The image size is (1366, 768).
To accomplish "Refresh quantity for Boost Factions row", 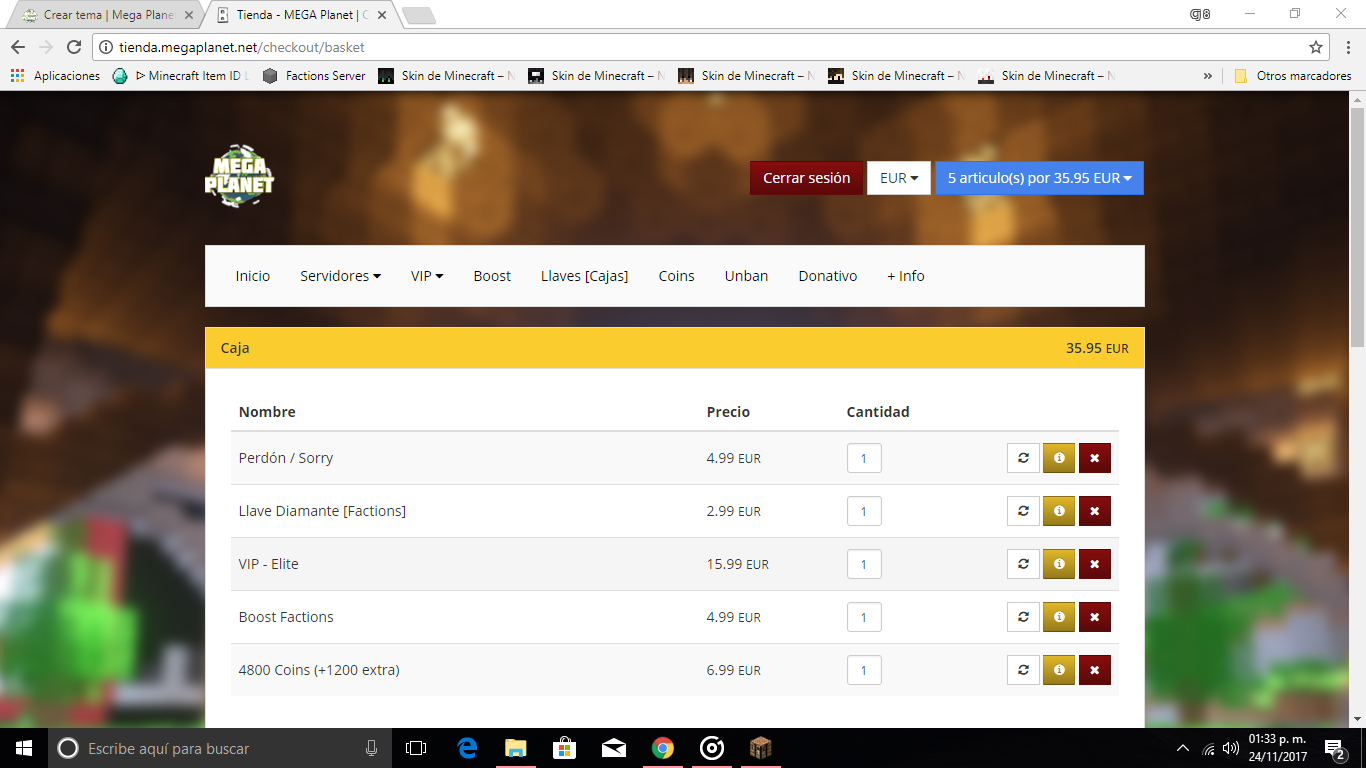I will click(1023, 617).
